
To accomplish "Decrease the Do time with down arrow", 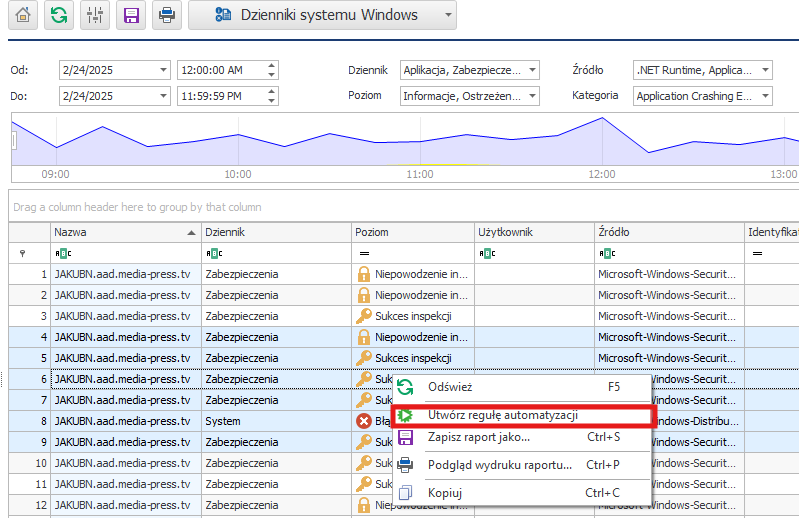I will click(x=272, y=100).
